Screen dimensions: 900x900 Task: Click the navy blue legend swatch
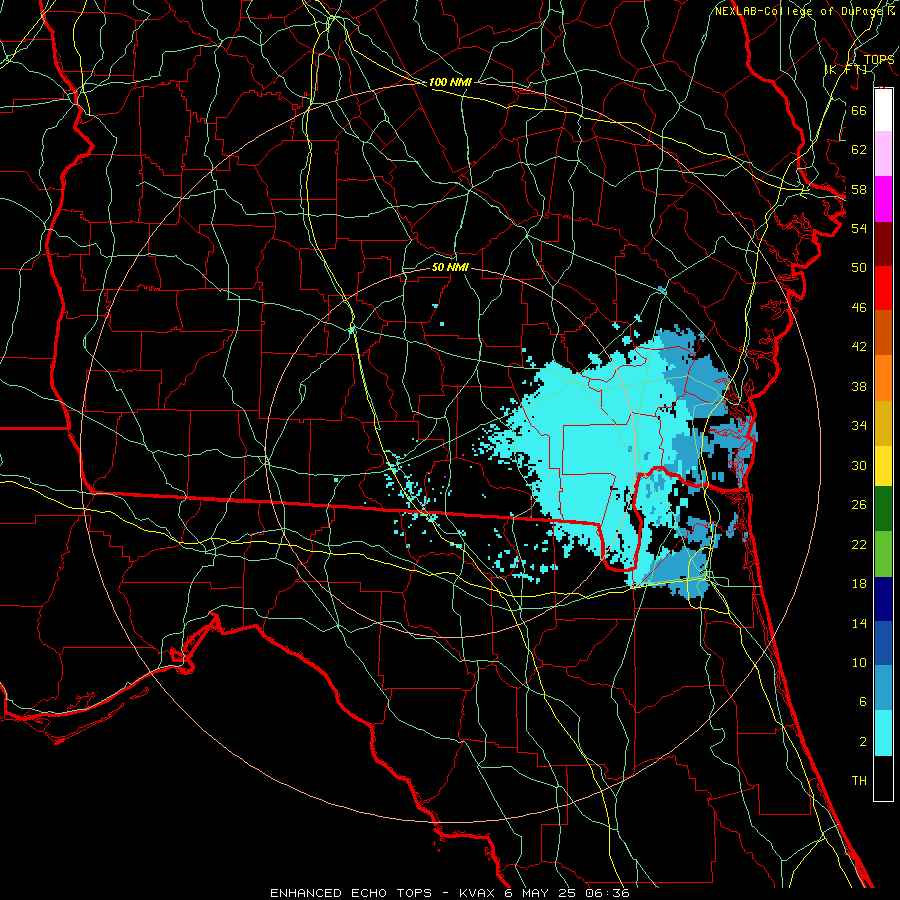coord(883,599)
